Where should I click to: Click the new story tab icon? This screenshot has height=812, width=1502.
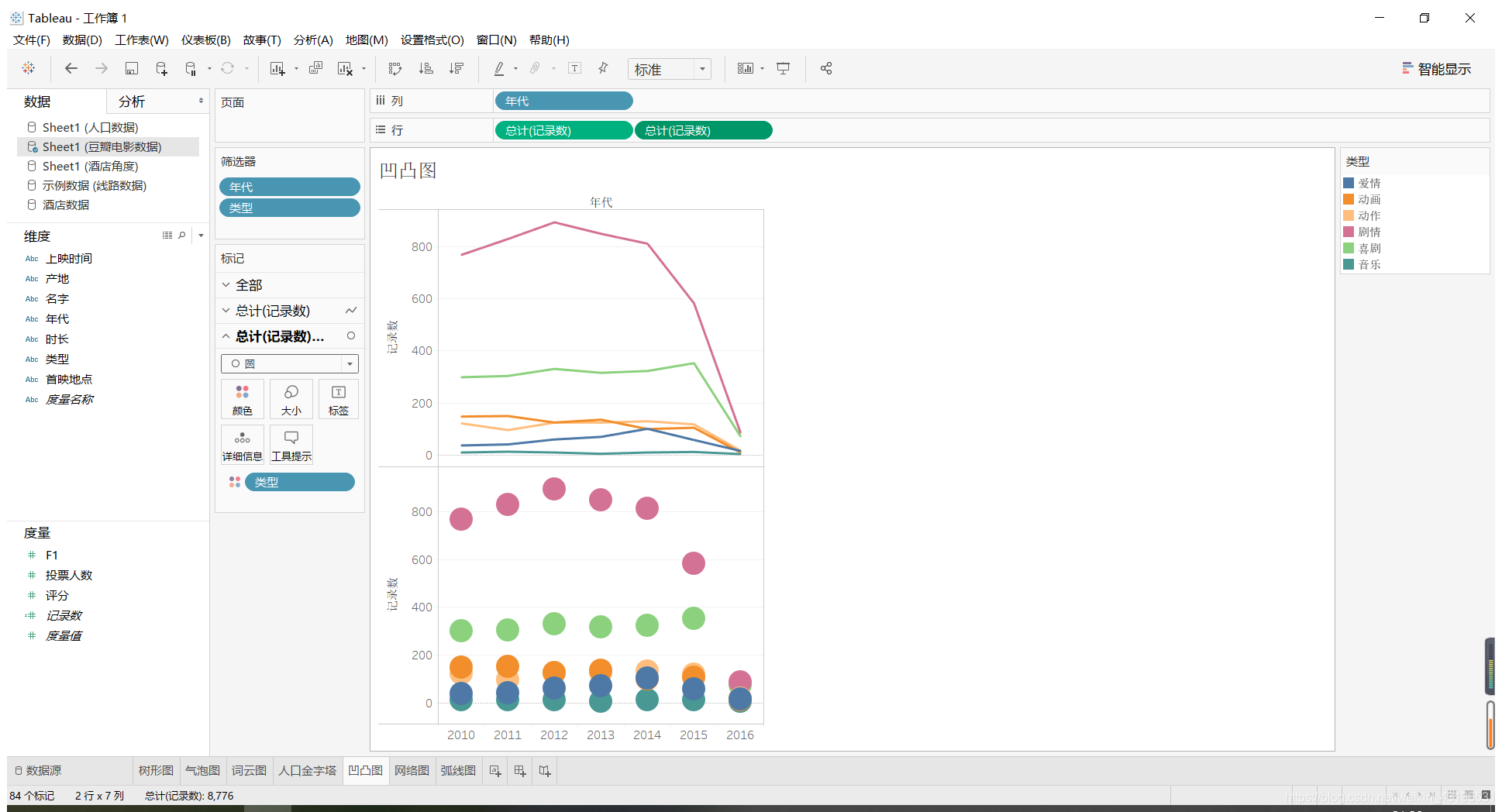[x=545, y=771]
